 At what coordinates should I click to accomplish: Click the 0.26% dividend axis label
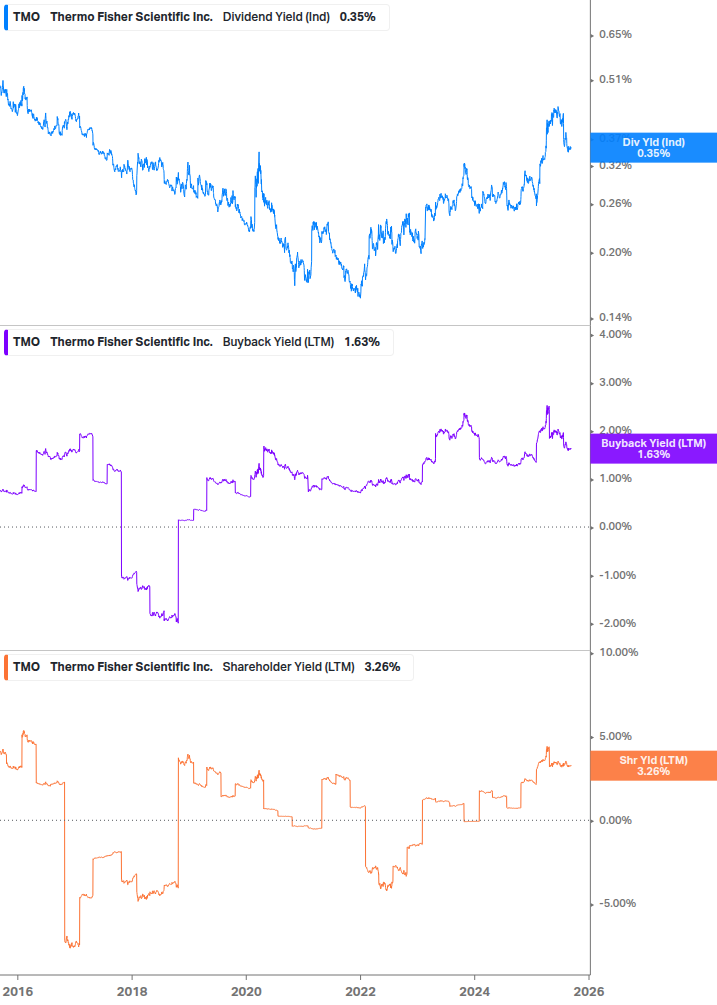(615, 204)
